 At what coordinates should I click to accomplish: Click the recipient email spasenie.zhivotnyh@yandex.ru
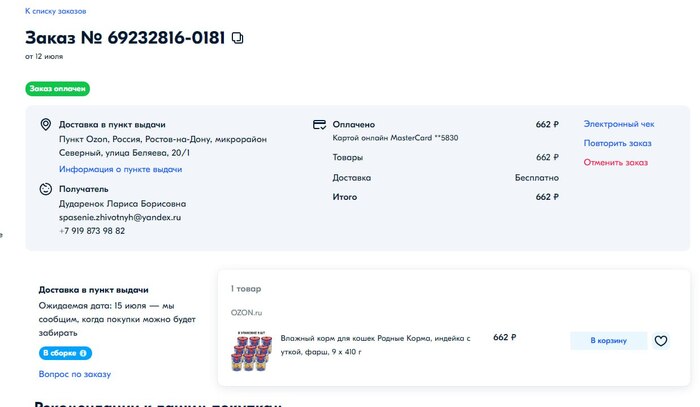119,217
